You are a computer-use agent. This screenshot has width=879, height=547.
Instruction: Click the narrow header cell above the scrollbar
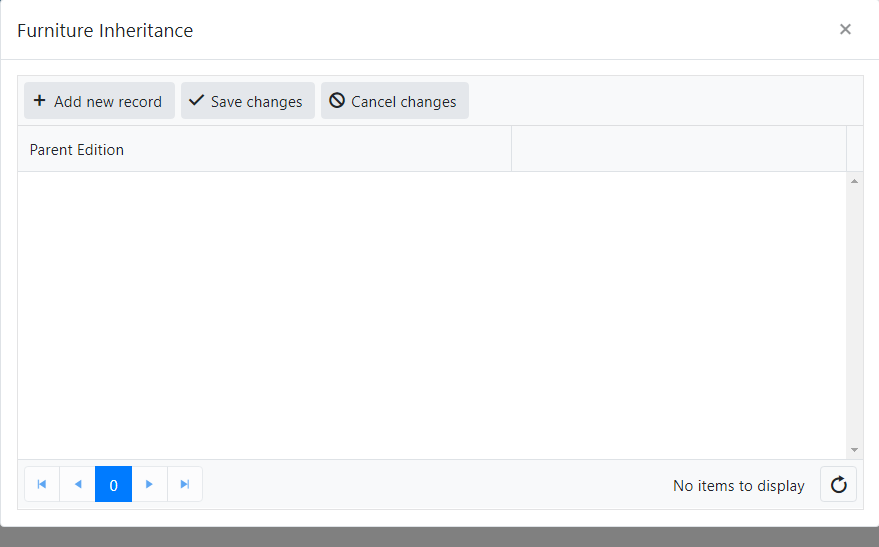click(855, 150)
